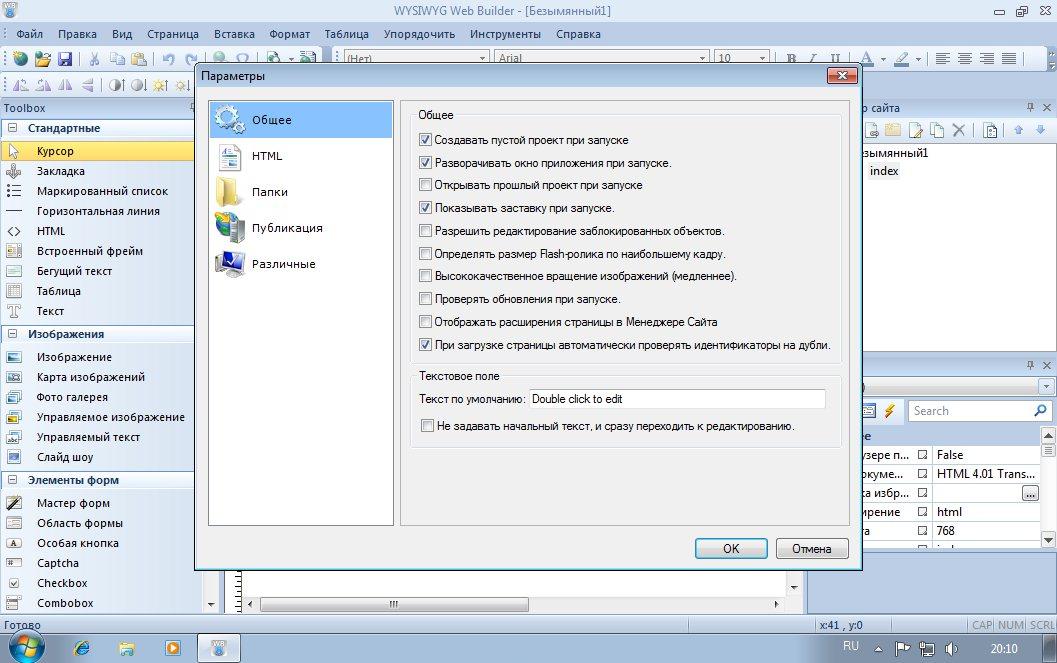
Task: Click the Paste clipboard icon
Action: tap(139, 59)
